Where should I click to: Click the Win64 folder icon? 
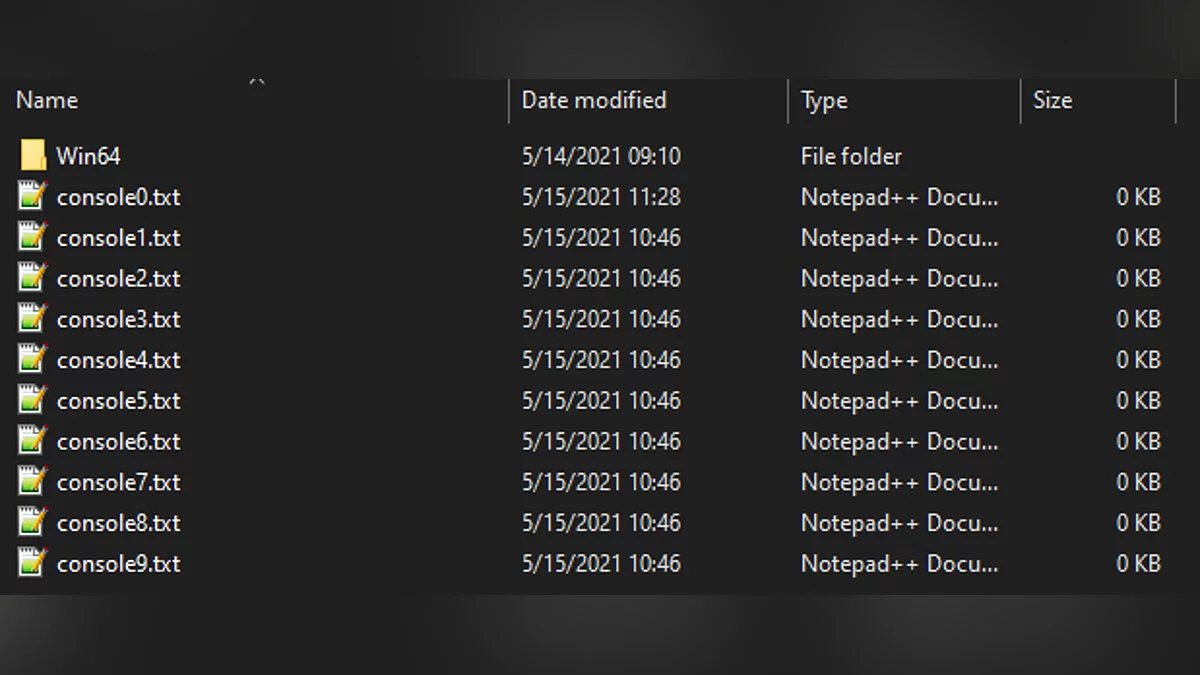33,156
